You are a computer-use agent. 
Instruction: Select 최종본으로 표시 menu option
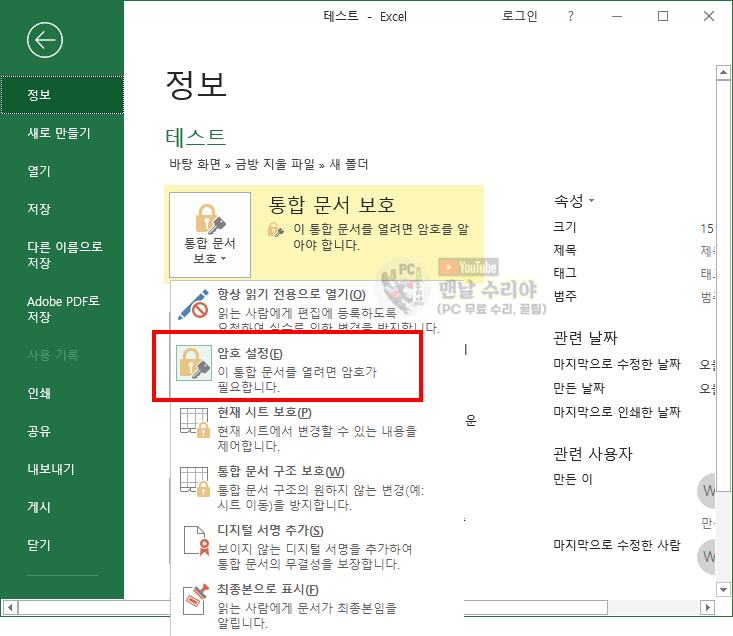(317, 605)
